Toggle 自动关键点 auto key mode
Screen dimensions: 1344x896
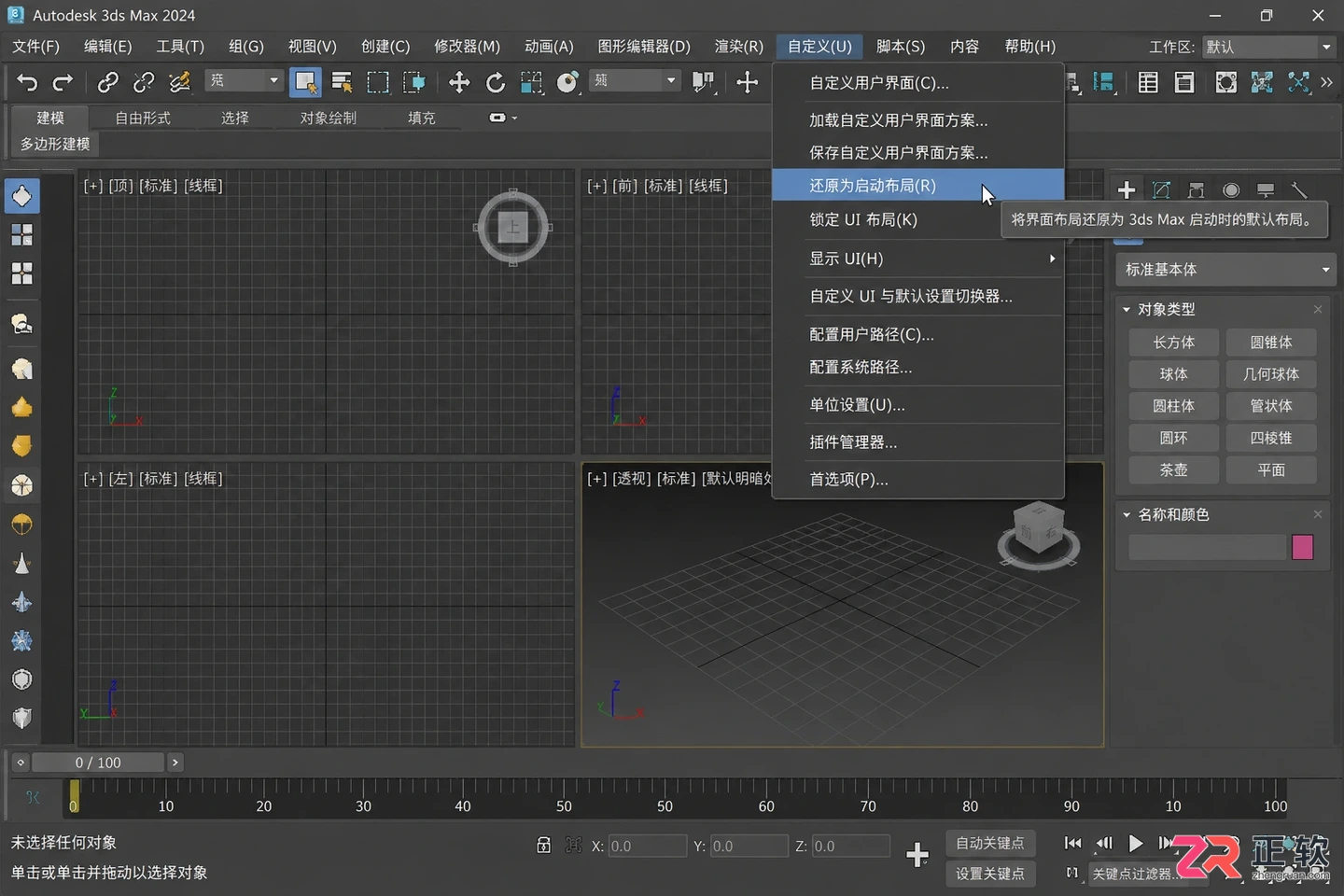click(990, 843)
